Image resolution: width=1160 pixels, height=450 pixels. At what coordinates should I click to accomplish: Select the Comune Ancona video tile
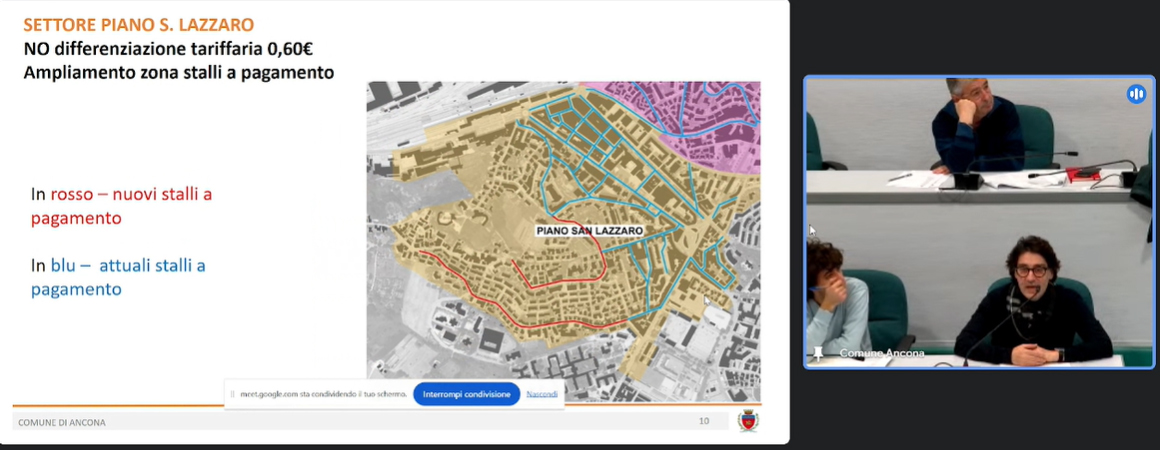click(980, 220)
